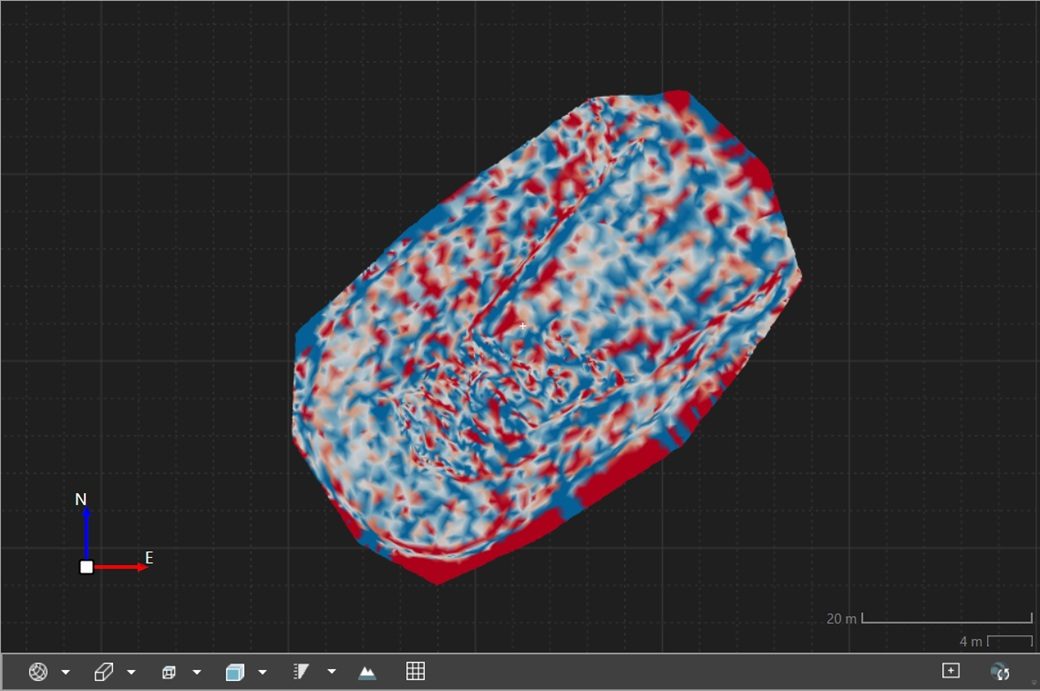Click the wireframe cube view icon
The width and height of the screenshot is (1040, 691).
(x=169, y=672)
